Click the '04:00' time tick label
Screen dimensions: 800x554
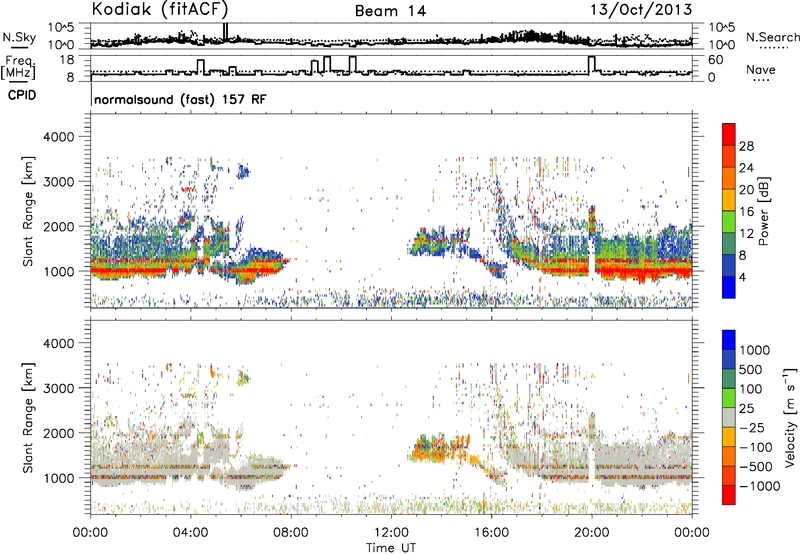(190, 533)
